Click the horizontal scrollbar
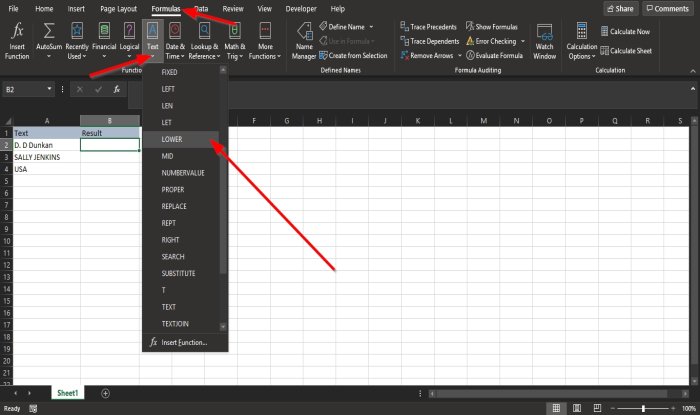700x415 pixels. point(551,394)
